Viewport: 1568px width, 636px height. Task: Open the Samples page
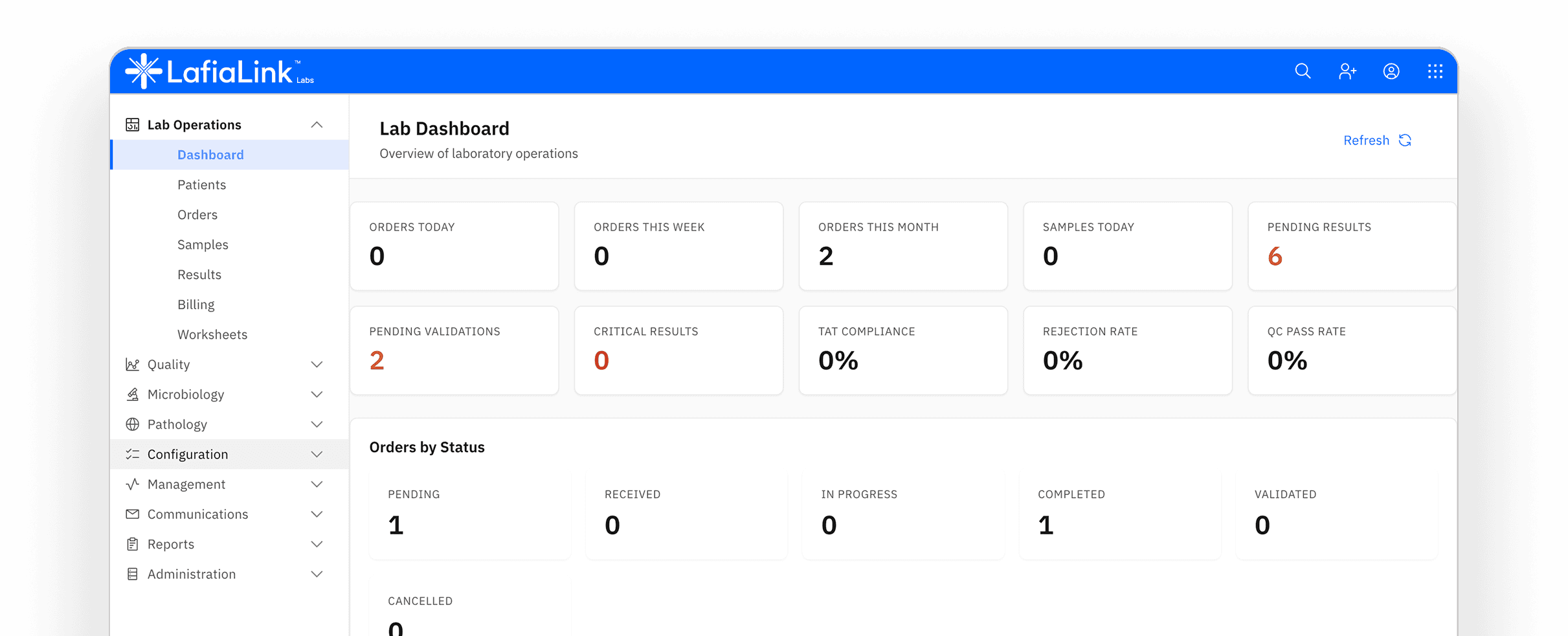pyautogui.click(x=230, y=245)
